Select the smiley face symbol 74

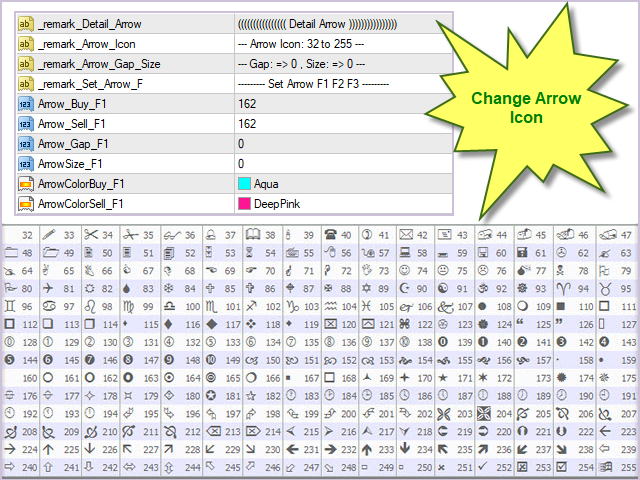[x=407, y=270]
